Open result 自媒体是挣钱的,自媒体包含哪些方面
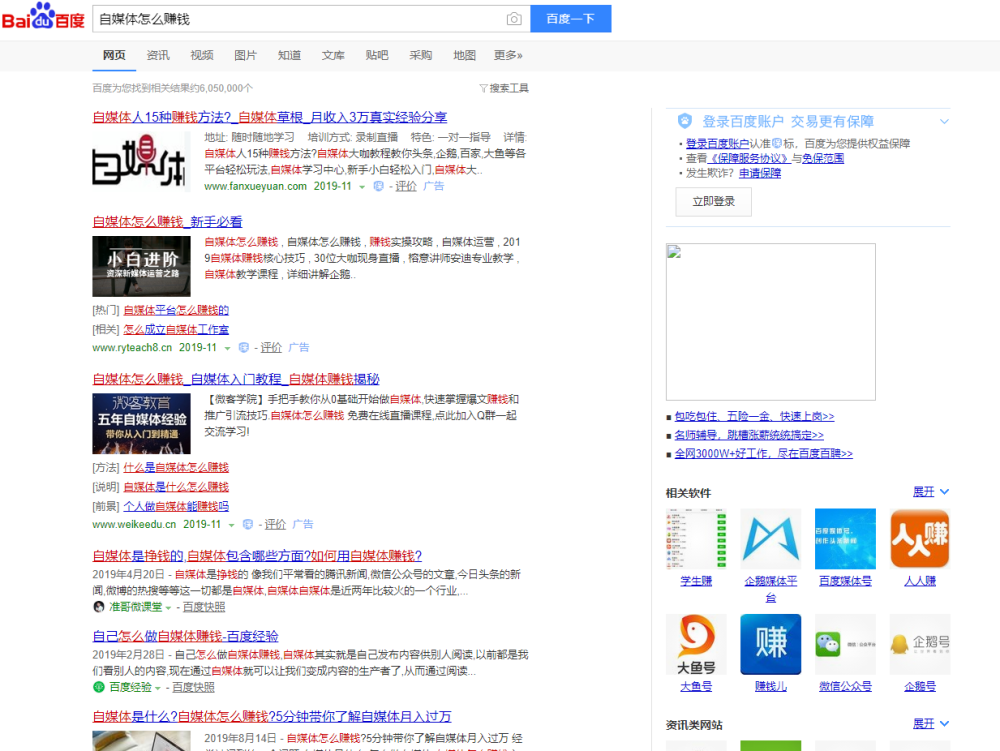 257,556
